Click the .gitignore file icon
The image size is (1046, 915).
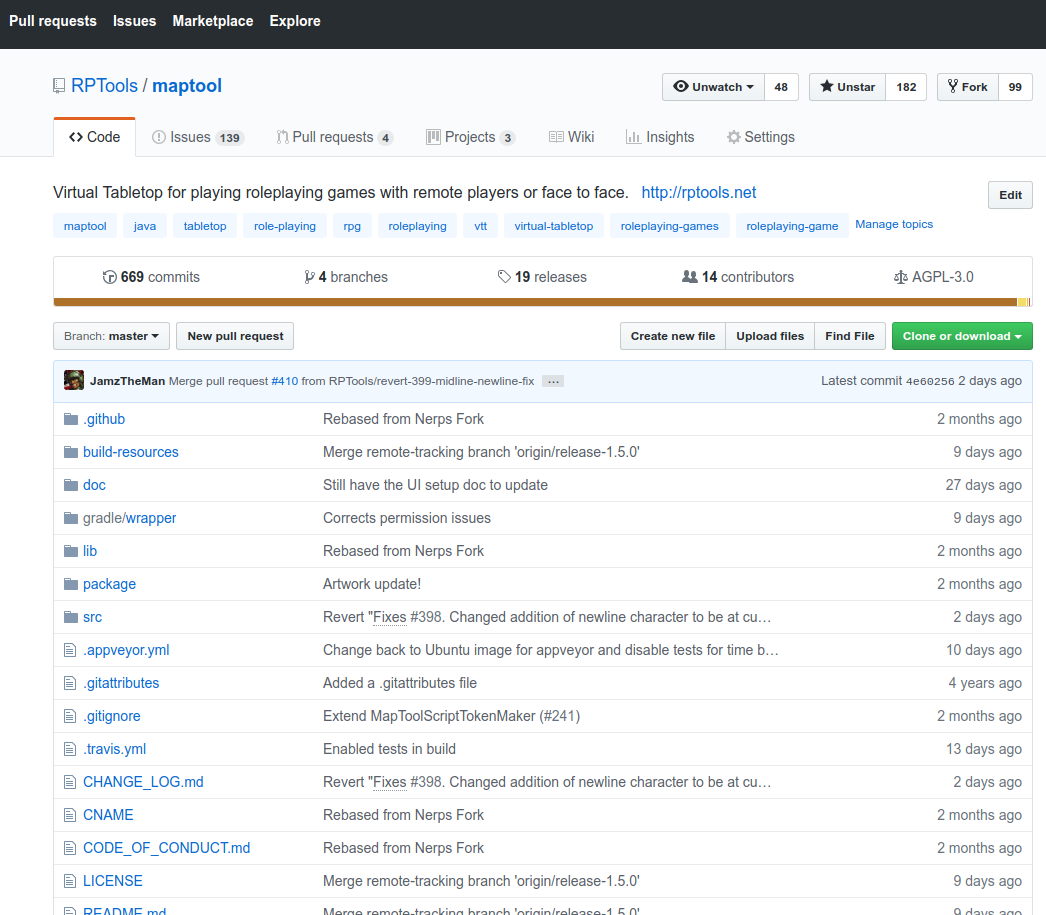click(x=70, y=716)
